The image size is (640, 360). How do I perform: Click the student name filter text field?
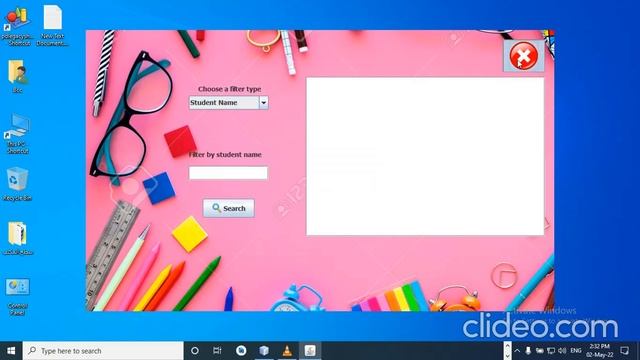pos(228,173)
